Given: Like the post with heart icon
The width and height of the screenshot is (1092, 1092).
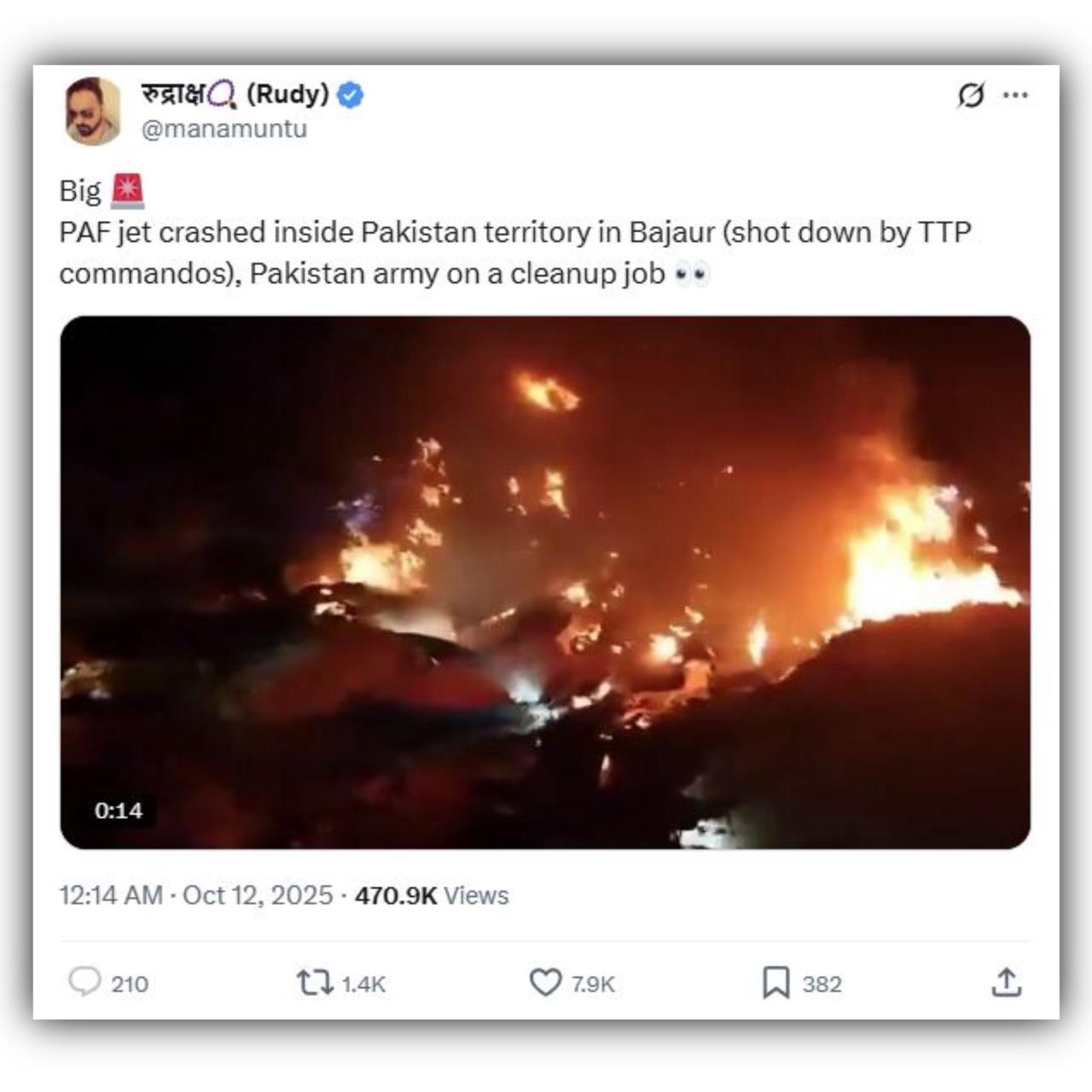Looking at the screenshot, I should pos(545,983).
